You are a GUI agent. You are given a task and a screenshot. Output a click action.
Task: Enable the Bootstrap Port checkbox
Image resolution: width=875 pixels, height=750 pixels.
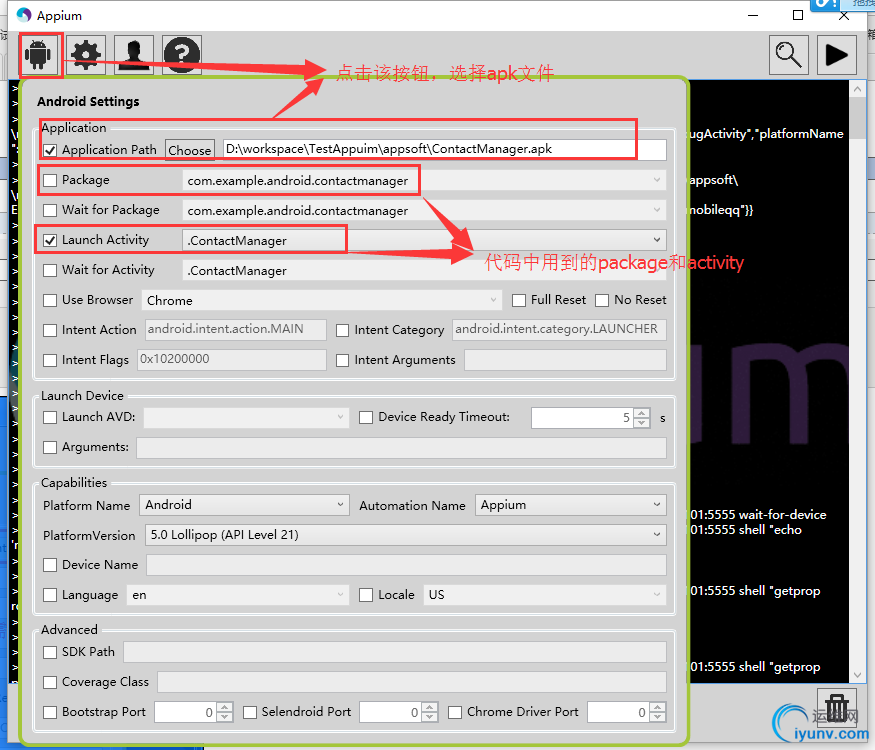click(x=50, y=712)
